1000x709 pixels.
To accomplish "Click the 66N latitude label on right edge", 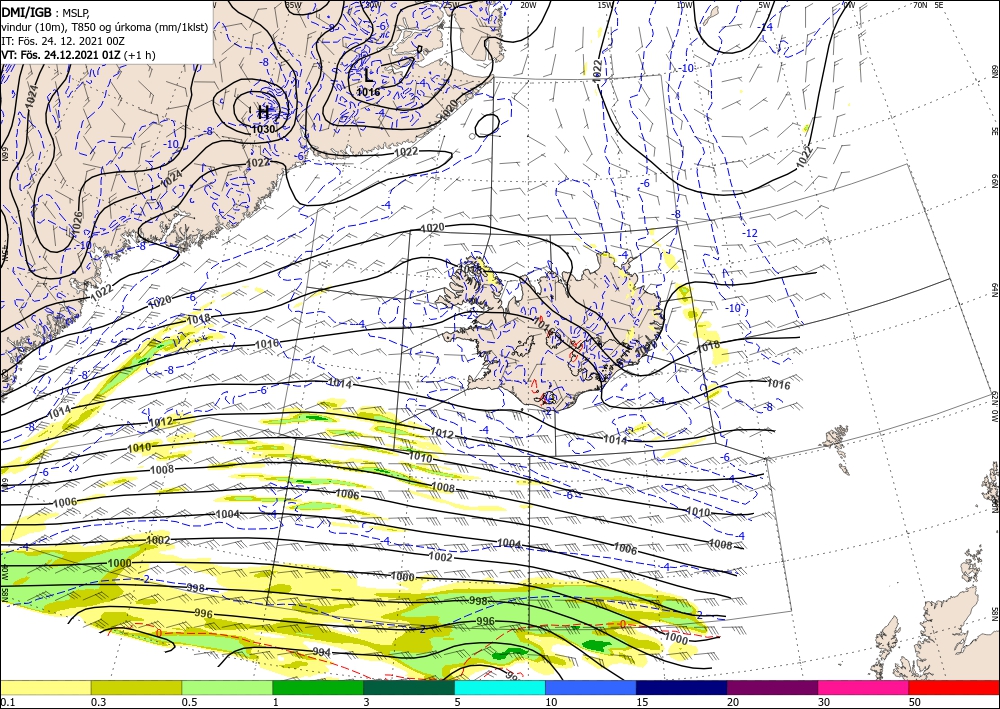I will (x=994, y=183).
